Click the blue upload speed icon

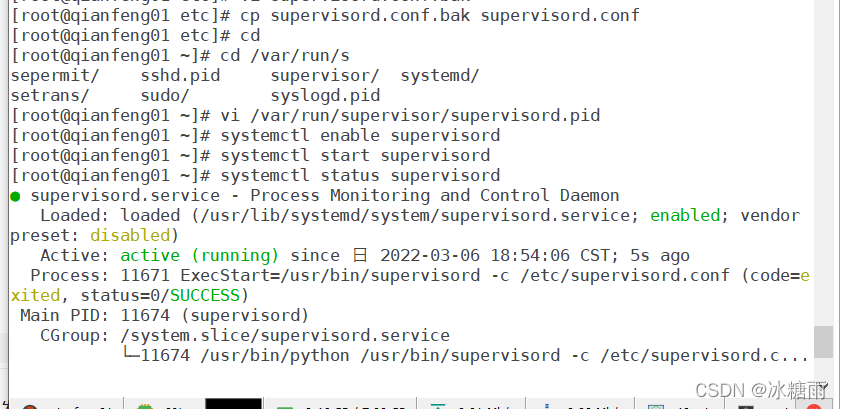click(x=547, y=406)
